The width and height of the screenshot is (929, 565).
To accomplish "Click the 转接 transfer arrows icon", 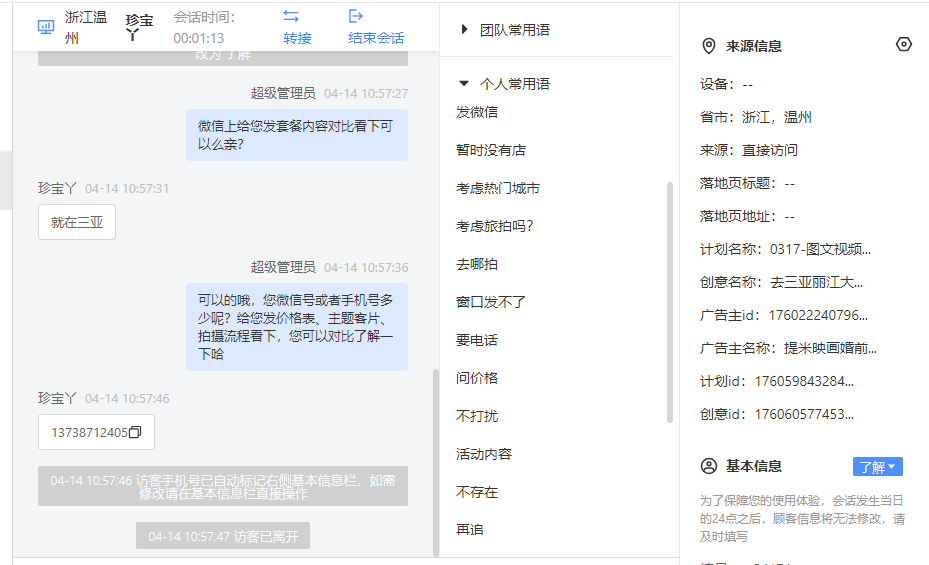I will pyautogui.click(x=291, y=16).
